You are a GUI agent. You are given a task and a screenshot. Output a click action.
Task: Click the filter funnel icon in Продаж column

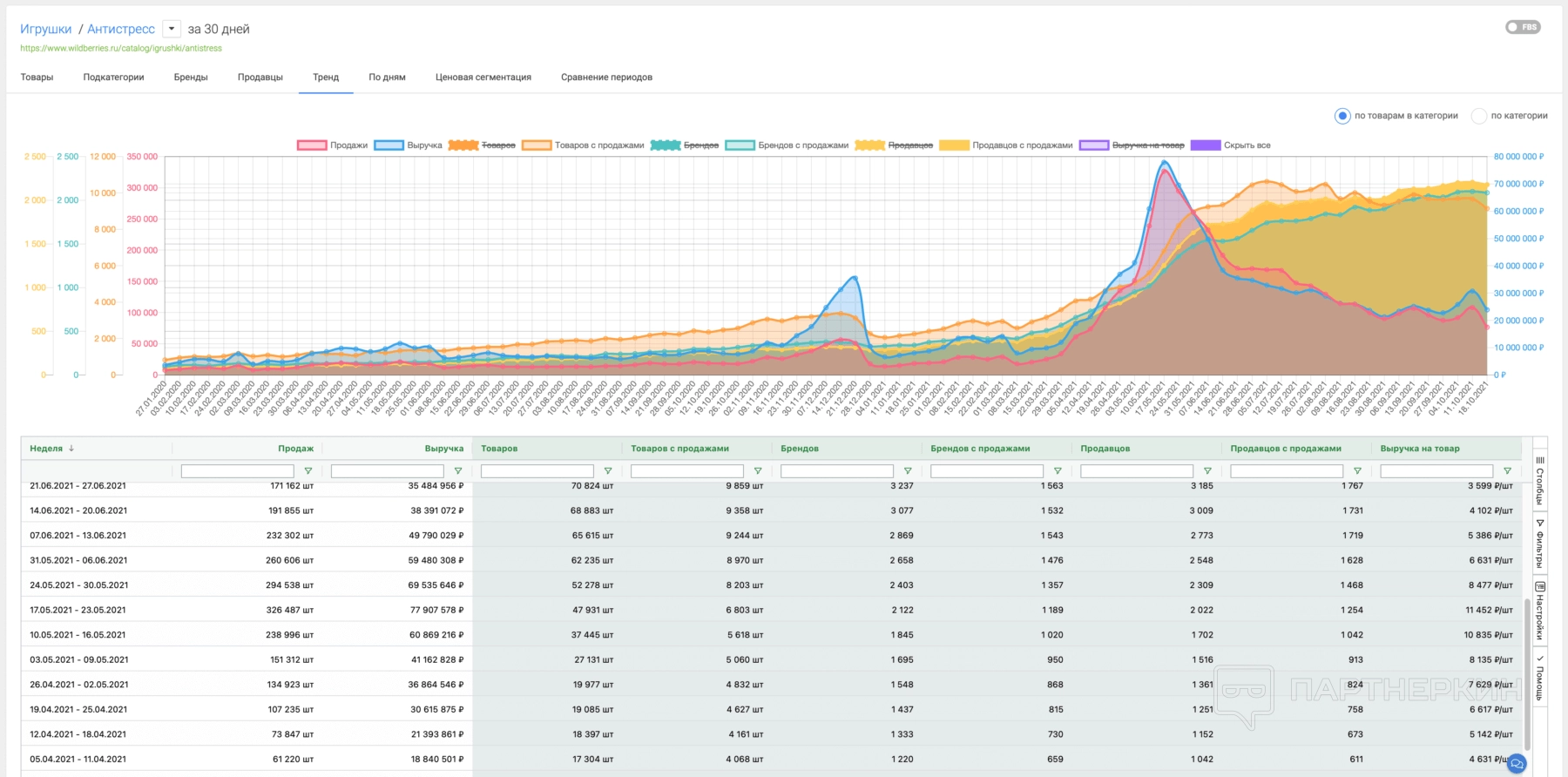tap(308, 471)
